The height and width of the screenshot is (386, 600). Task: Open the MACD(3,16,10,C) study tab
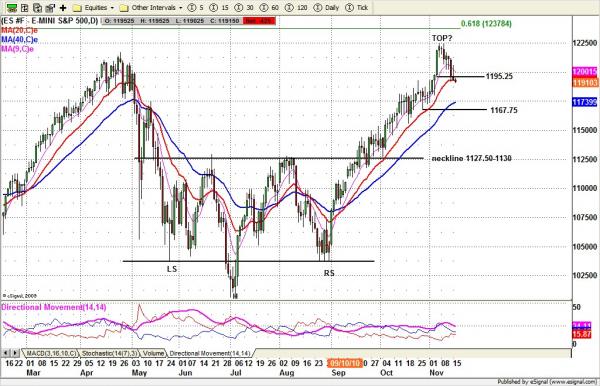pyautogui.click(x=51, y=353)
